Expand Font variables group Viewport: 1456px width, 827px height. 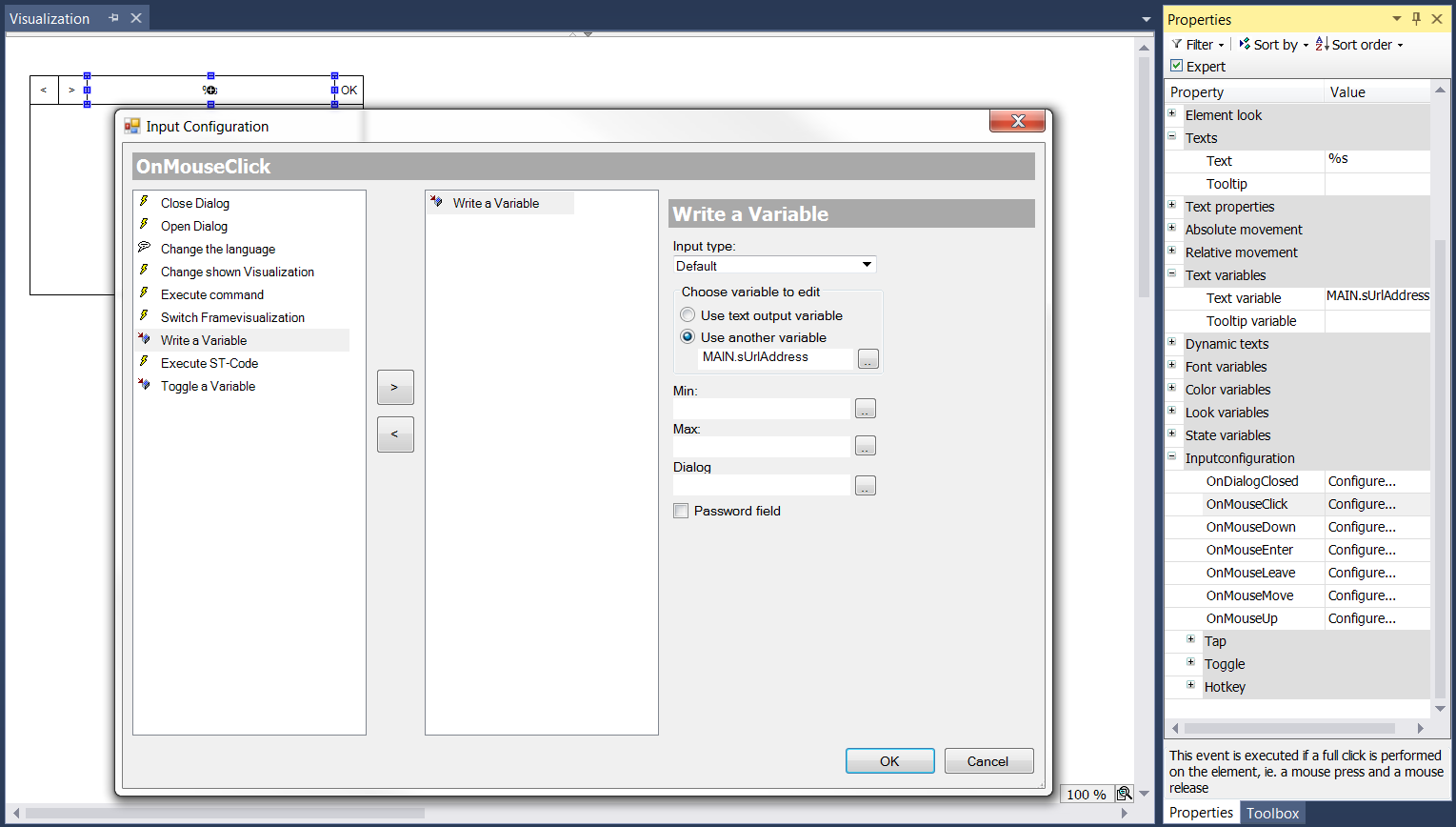coord(1172,366)
